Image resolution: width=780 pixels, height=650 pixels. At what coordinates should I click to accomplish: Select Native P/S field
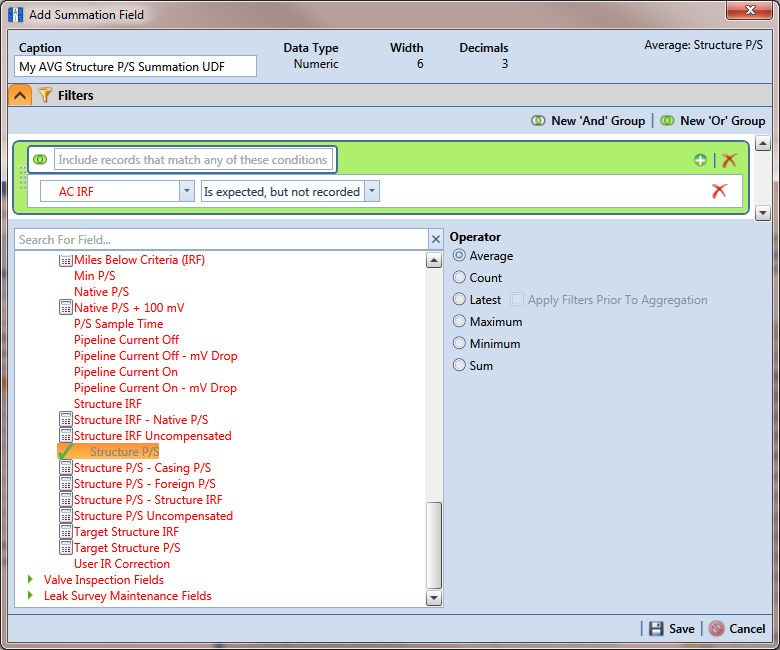[x=101, y=291]
